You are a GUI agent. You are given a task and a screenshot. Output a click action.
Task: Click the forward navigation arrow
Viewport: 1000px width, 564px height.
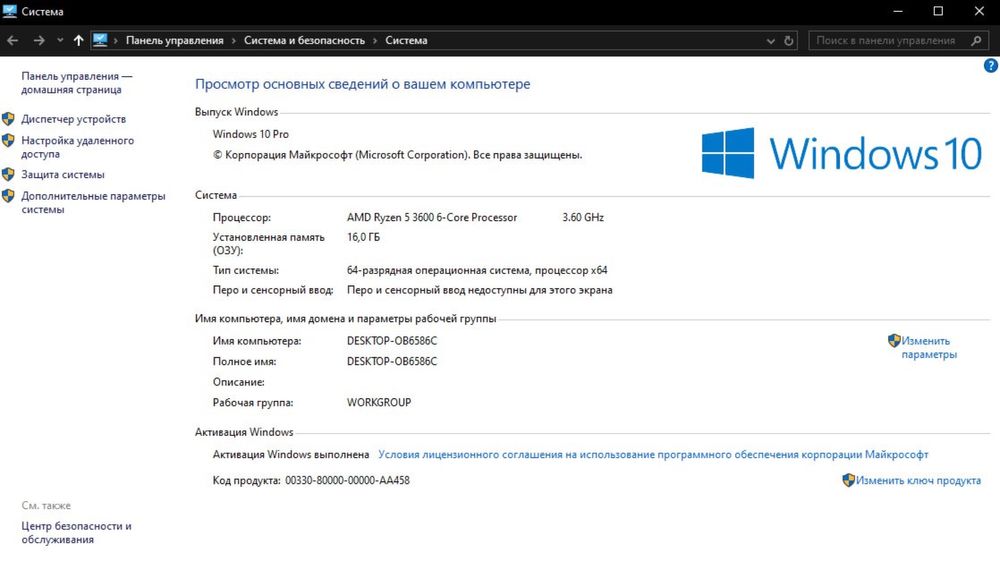[x=38, y=40]
